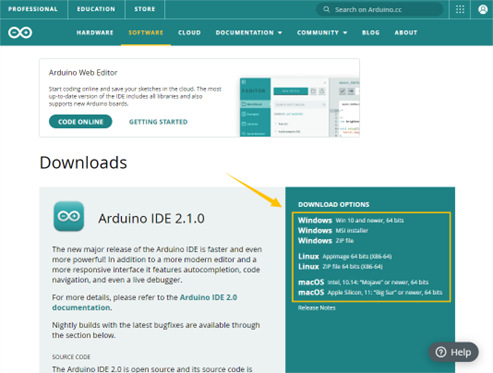Open the Blog menu item
The width and height of the screenshot is (493, 373).
click(x=371, y=33)
